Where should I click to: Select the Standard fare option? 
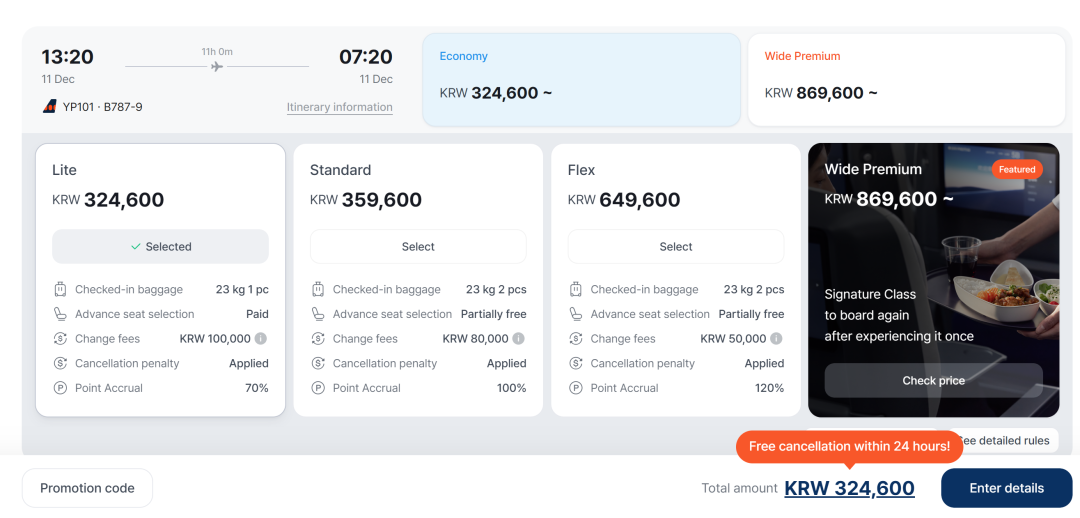pyautogui.click(x=418, y=247)
